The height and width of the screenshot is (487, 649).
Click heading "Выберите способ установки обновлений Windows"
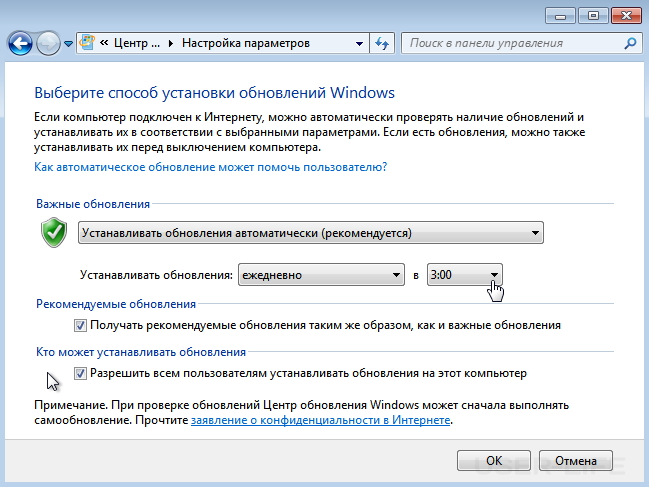pos(214,93)
